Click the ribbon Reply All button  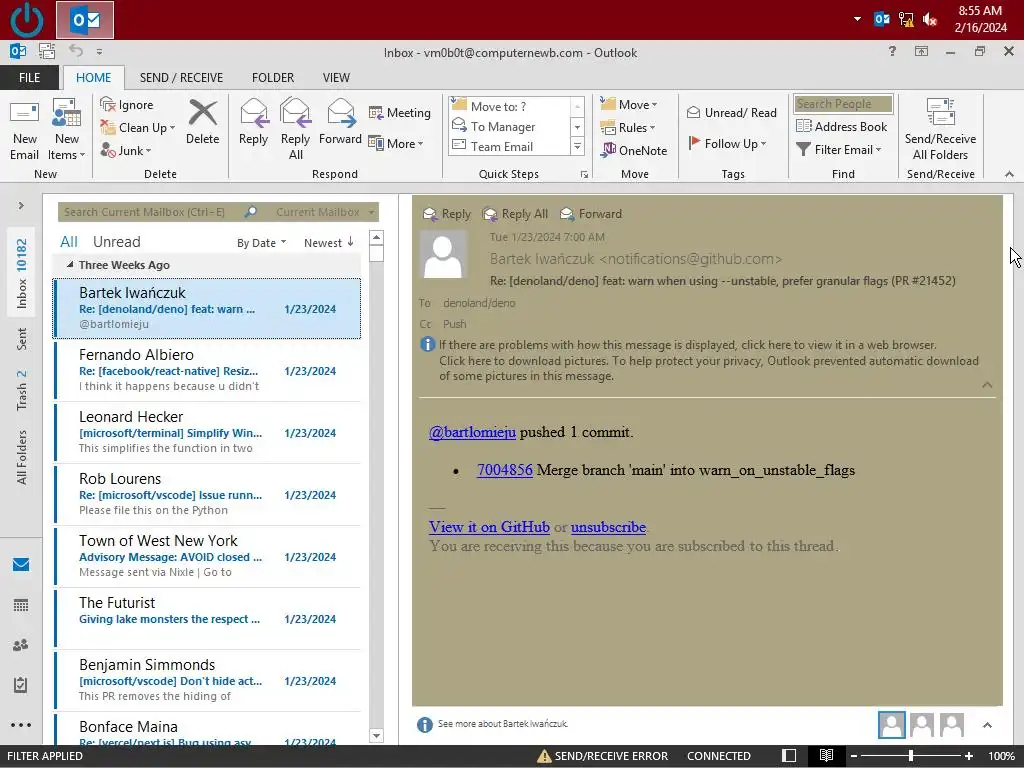[295, 129]
